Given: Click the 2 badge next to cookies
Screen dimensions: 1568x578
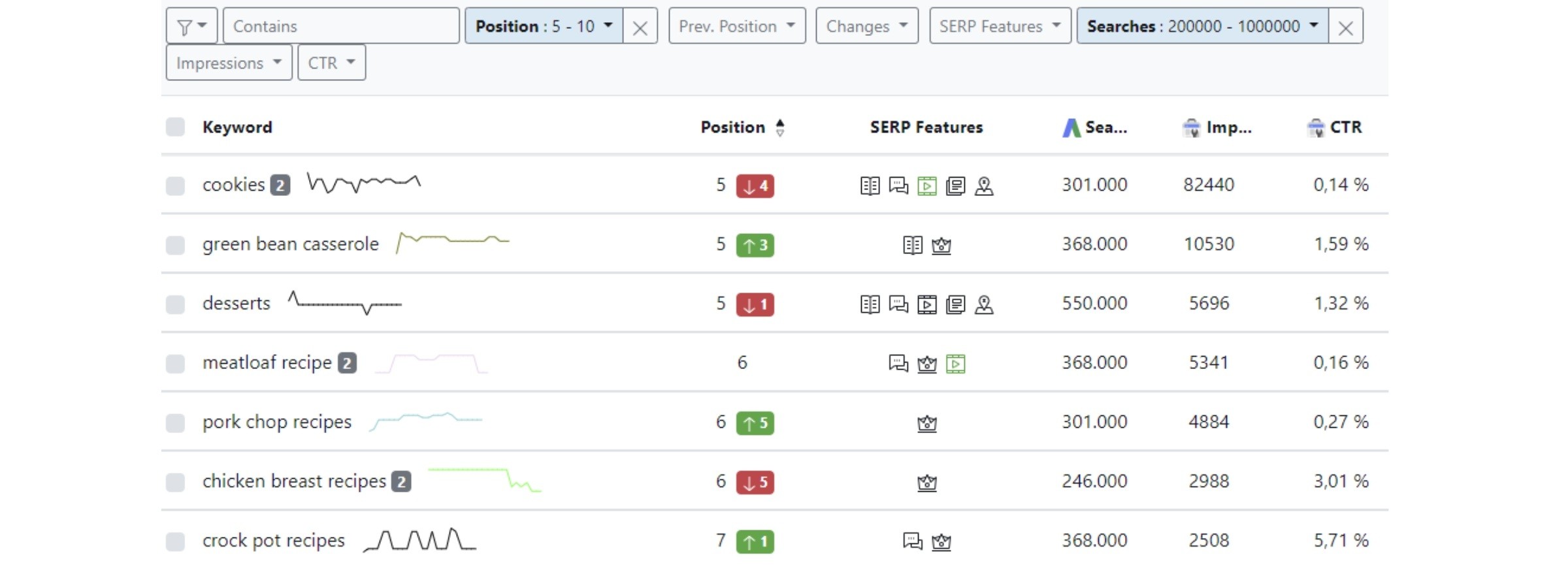Looking at the screenshot, I should click(x=280, y=185).
